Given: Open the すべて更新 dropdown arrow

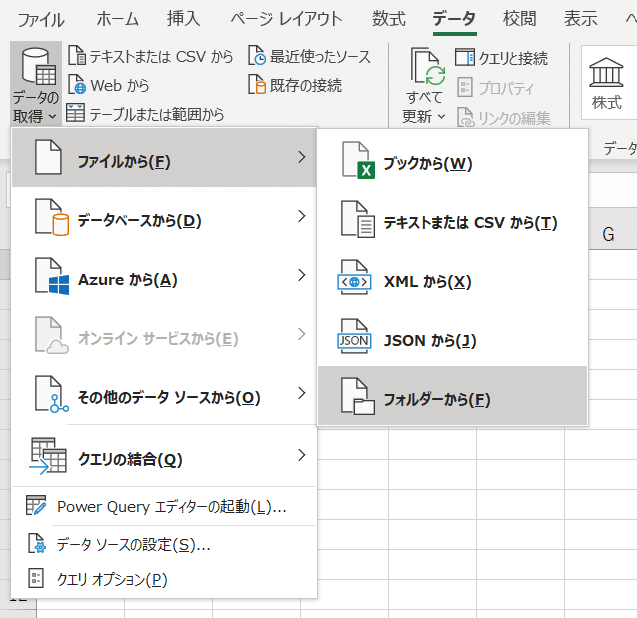Looking at the screenshot, I should coord(441,117).
